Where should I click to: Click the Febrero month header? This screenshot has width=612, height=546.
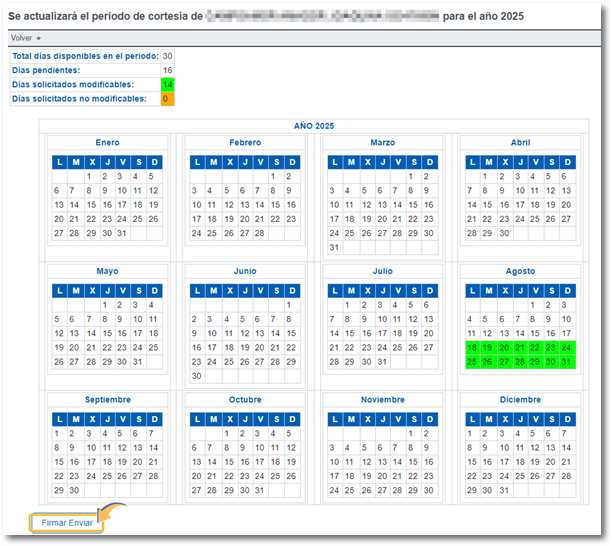245,143
